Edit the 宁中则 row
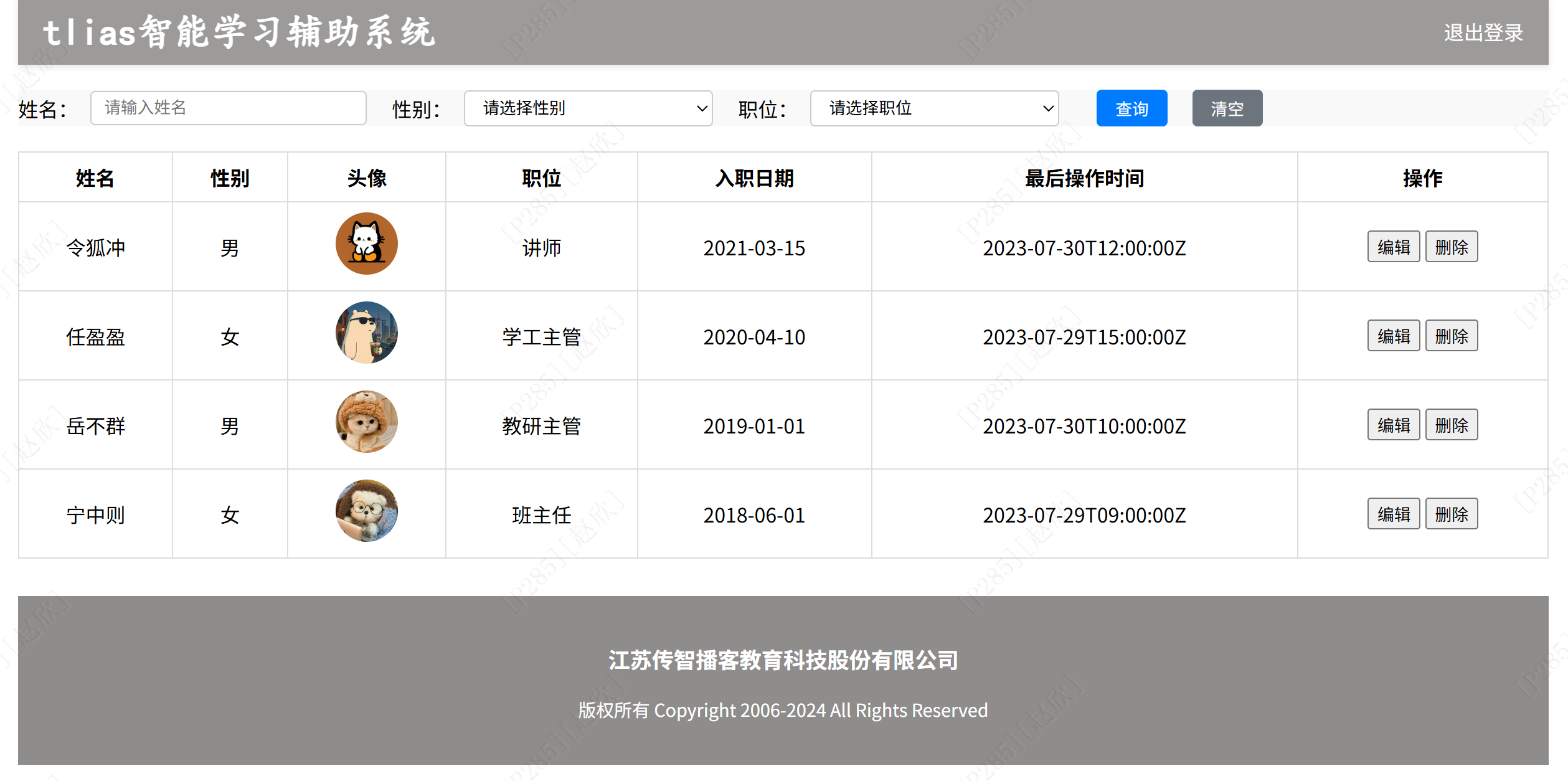 tap(1393, 514)
